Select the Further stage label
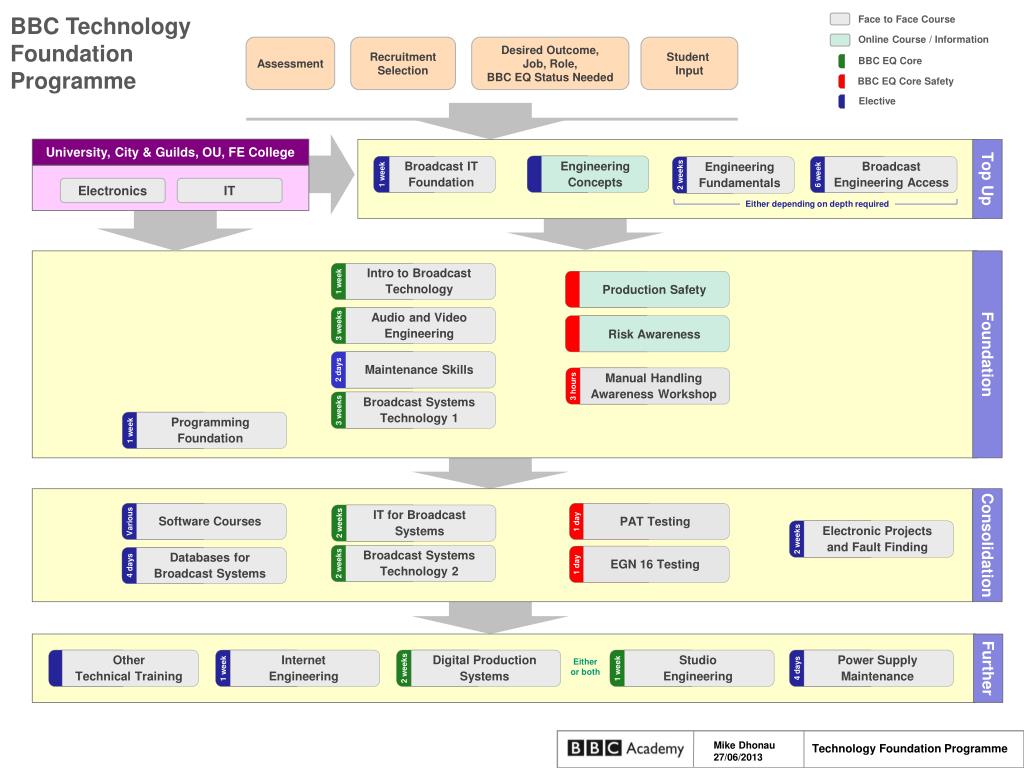Image resolution: width=1024 pixels, height=768 pixels. pyautogui.click(x=987, y=668)
